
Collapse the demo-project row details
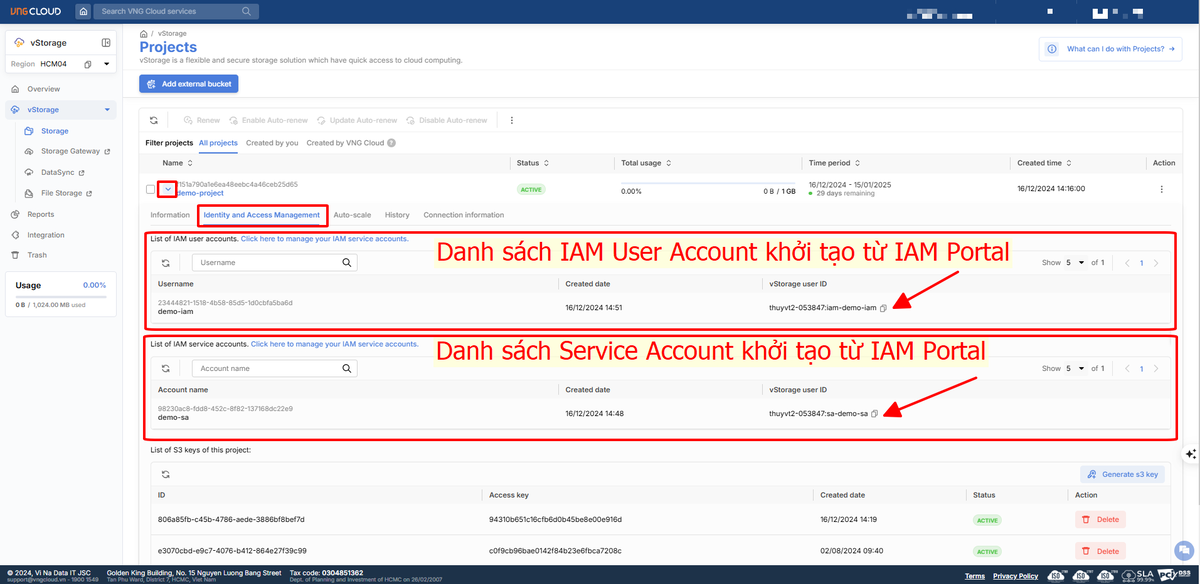(168, 189)
